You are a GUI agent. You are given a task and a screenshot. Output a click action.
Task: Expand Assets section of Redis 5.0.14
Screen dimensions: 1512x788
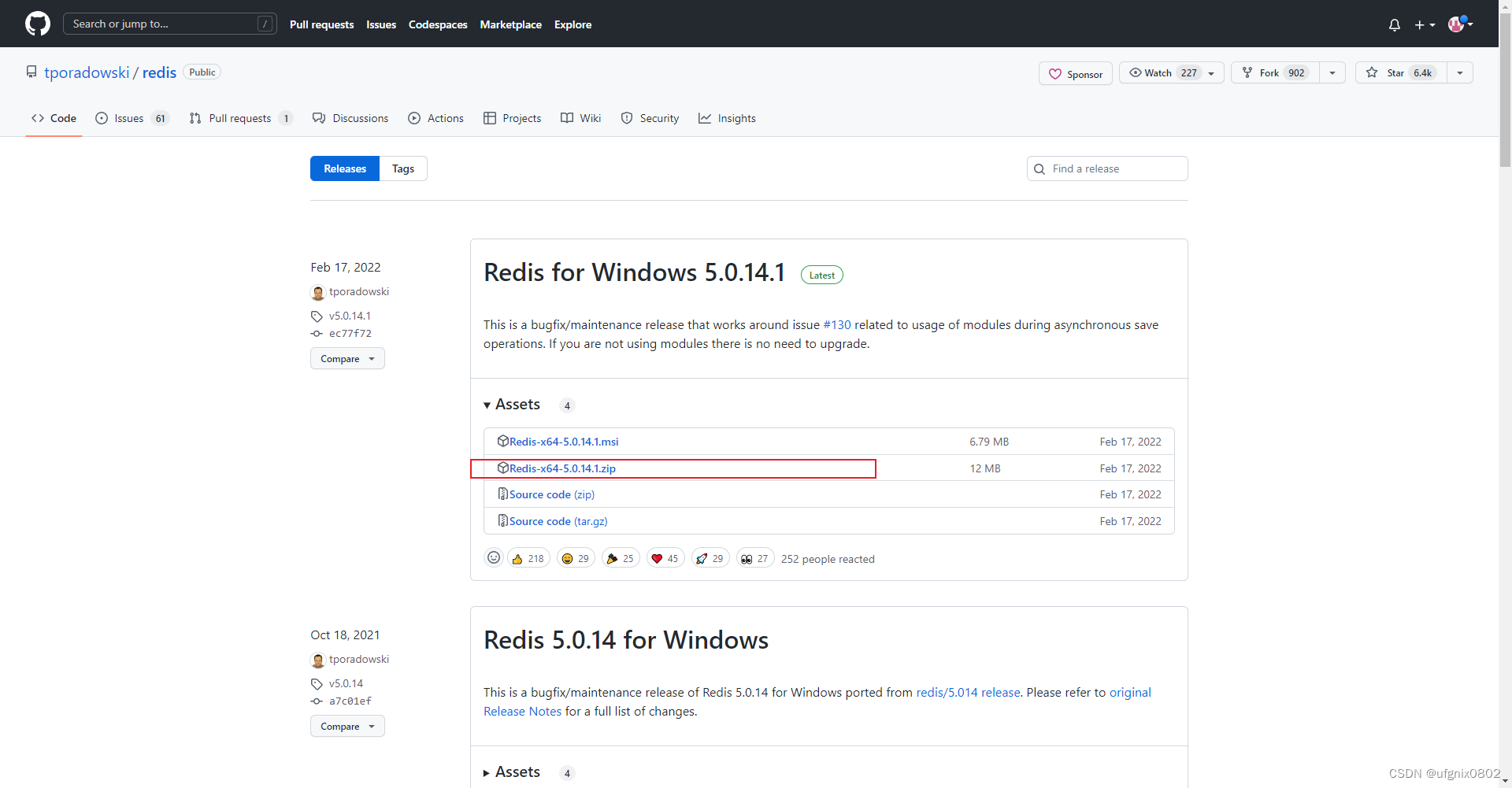coord(512,772)
